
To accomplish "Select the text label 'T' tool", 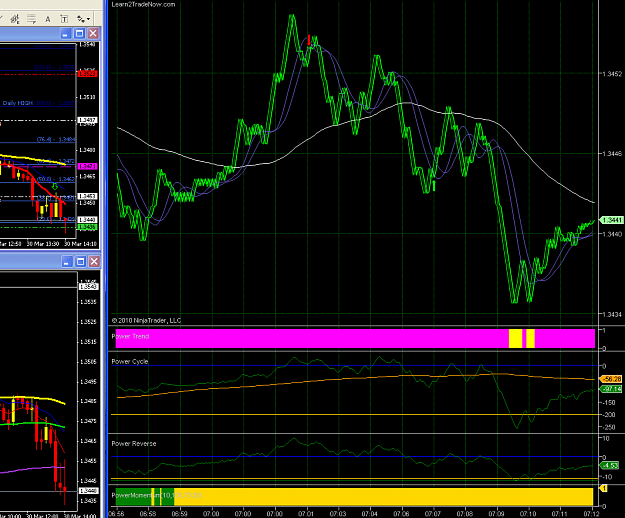I will pos(64,19).
